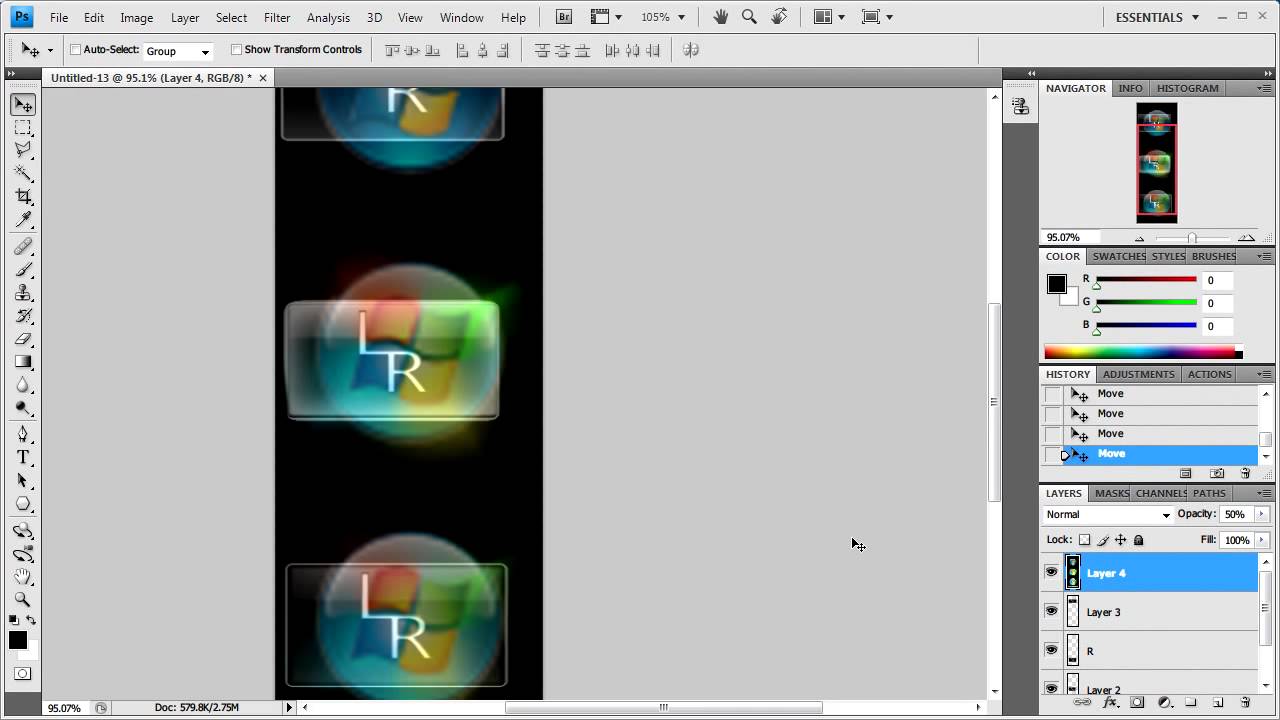1280x720 pixels.
Task: Select the last Move history state
Action: click(x=1149, y=454)
